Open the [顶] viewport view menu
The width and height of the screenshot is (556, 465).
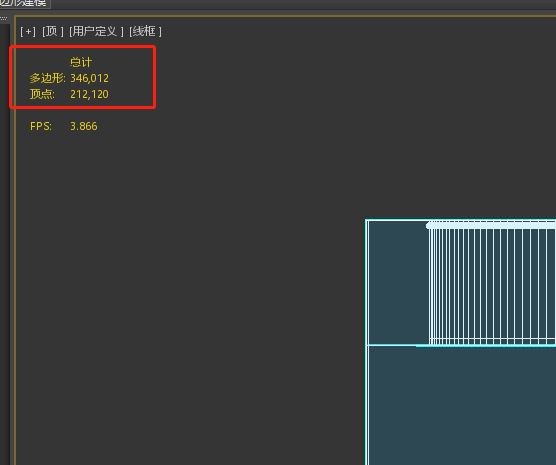coord(52,32)
